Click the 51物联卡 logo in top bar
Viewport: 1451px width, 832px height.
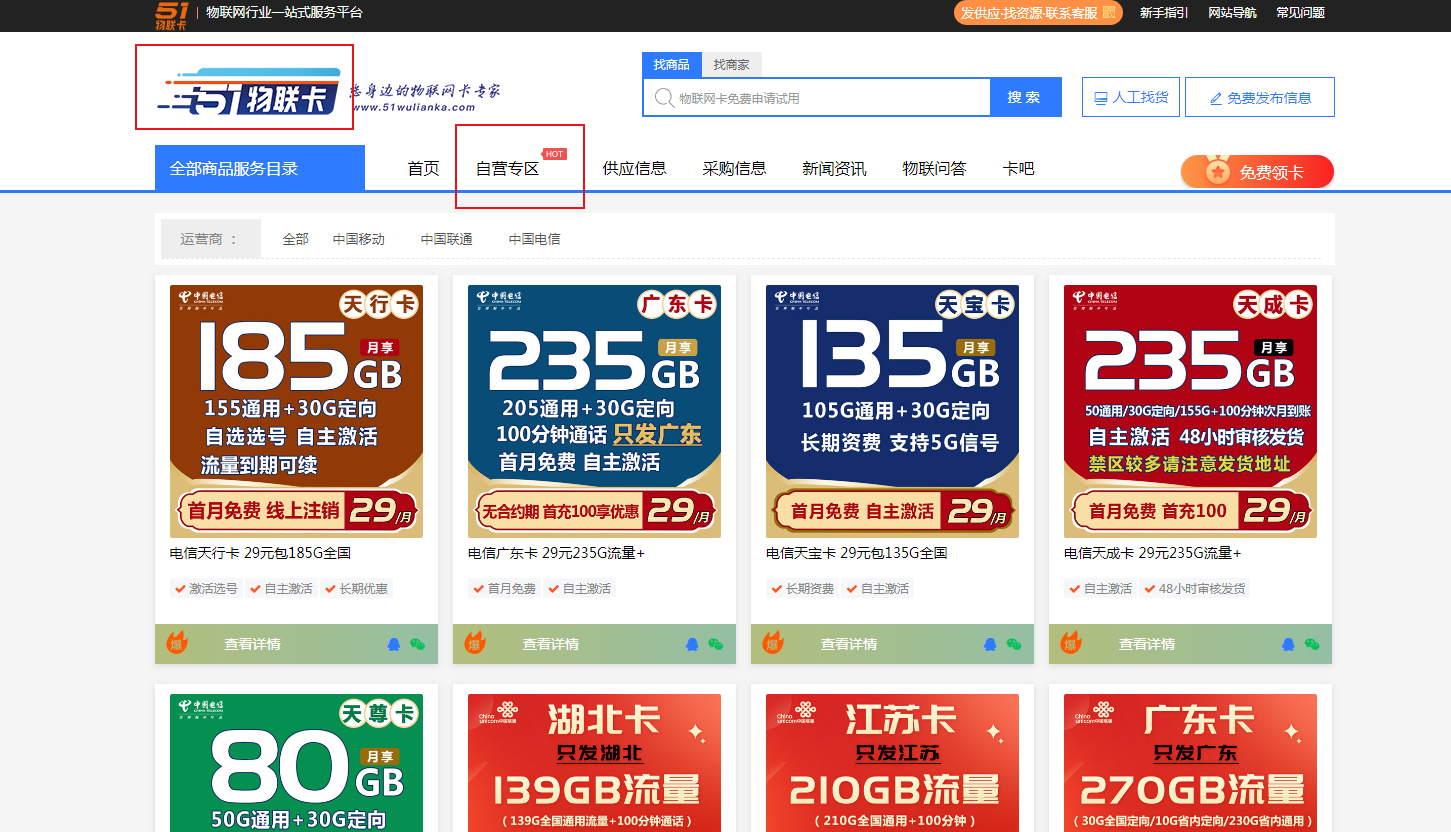point(171,15)
